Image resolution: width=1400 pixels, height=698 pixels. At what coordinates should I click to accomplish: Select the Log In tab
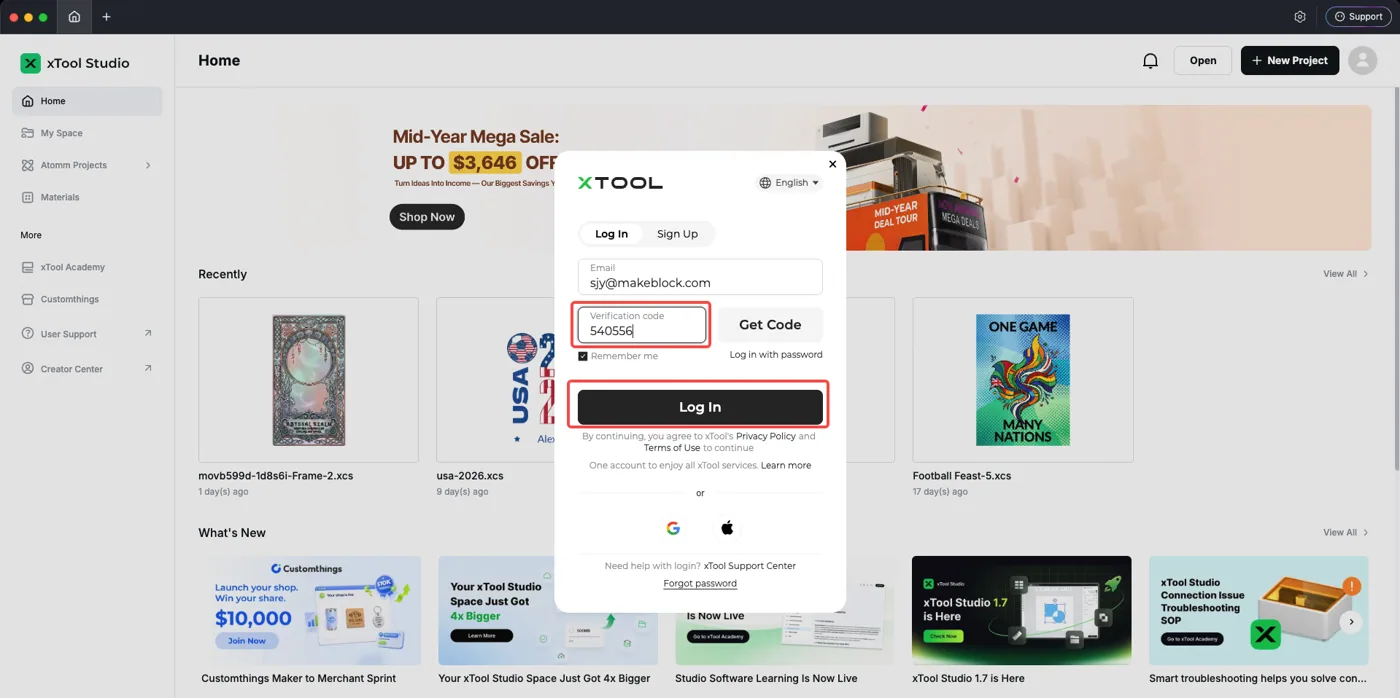pyautogui.click(x=612, y=234)
